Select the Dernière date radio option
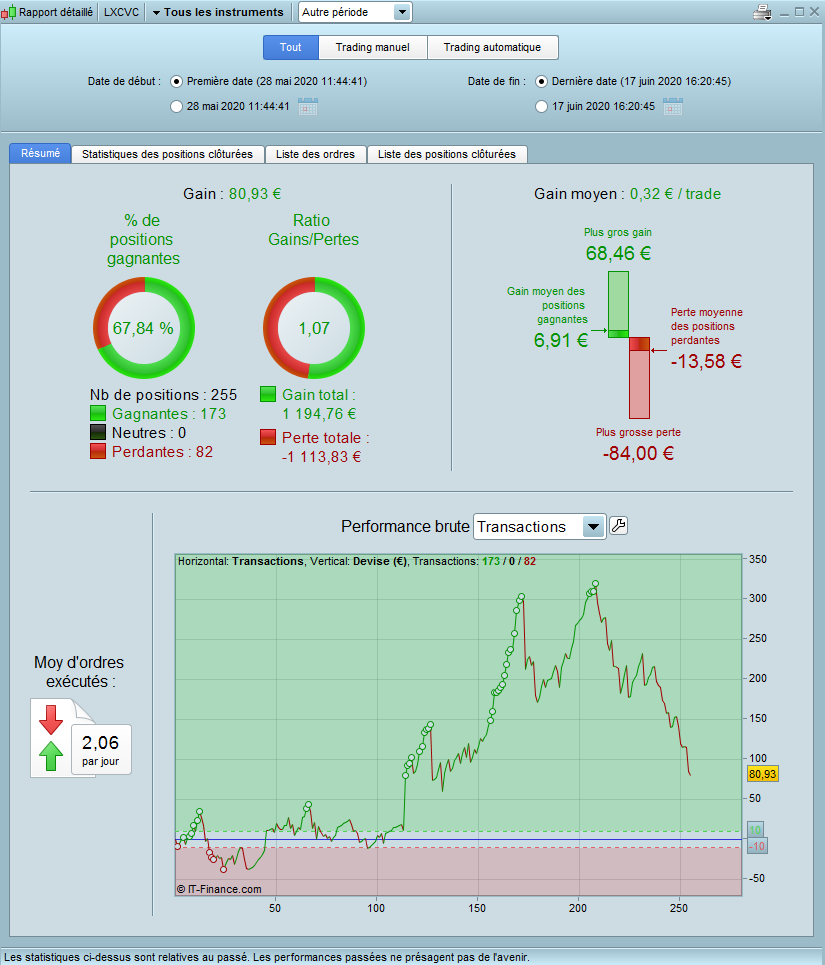Screen dimensions: 825x965 coord(541,81)
